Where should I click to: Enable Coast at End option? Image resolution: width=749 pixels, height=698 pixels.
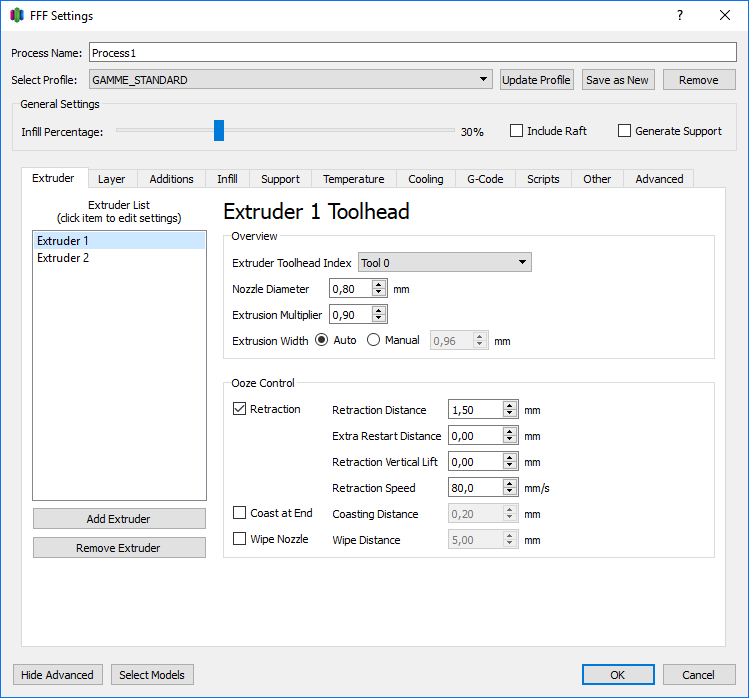240,513
